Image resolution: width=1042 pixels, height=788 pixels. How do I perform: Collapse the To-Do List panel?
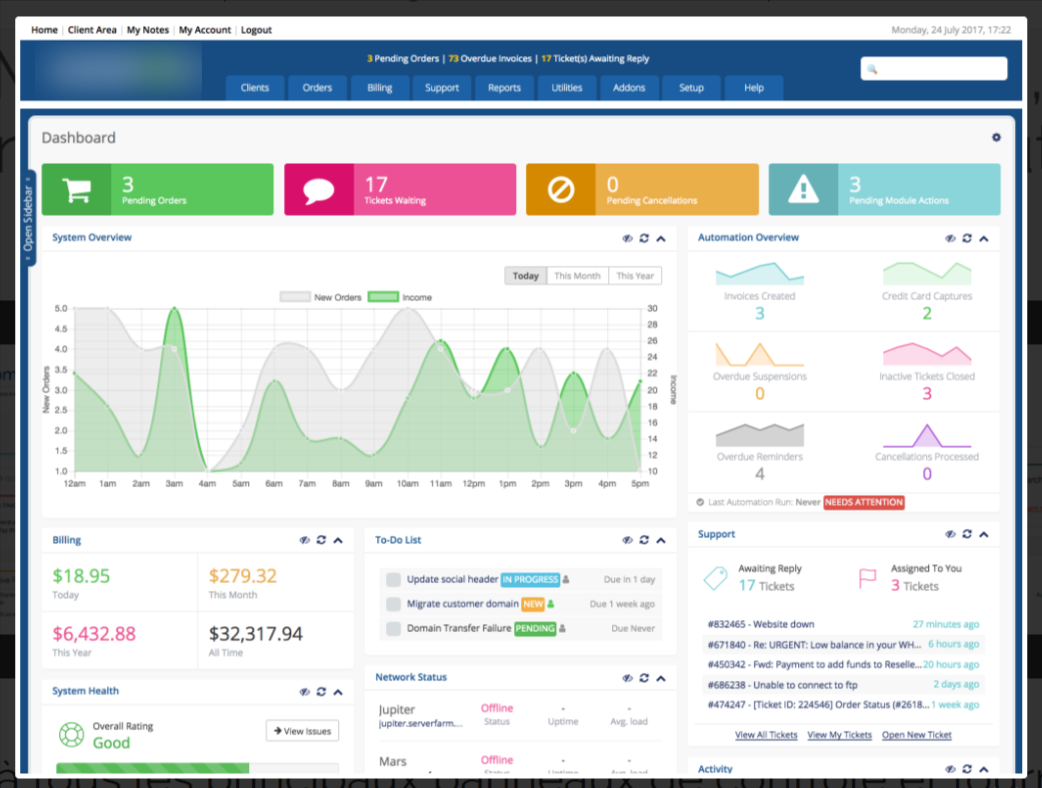661,540
